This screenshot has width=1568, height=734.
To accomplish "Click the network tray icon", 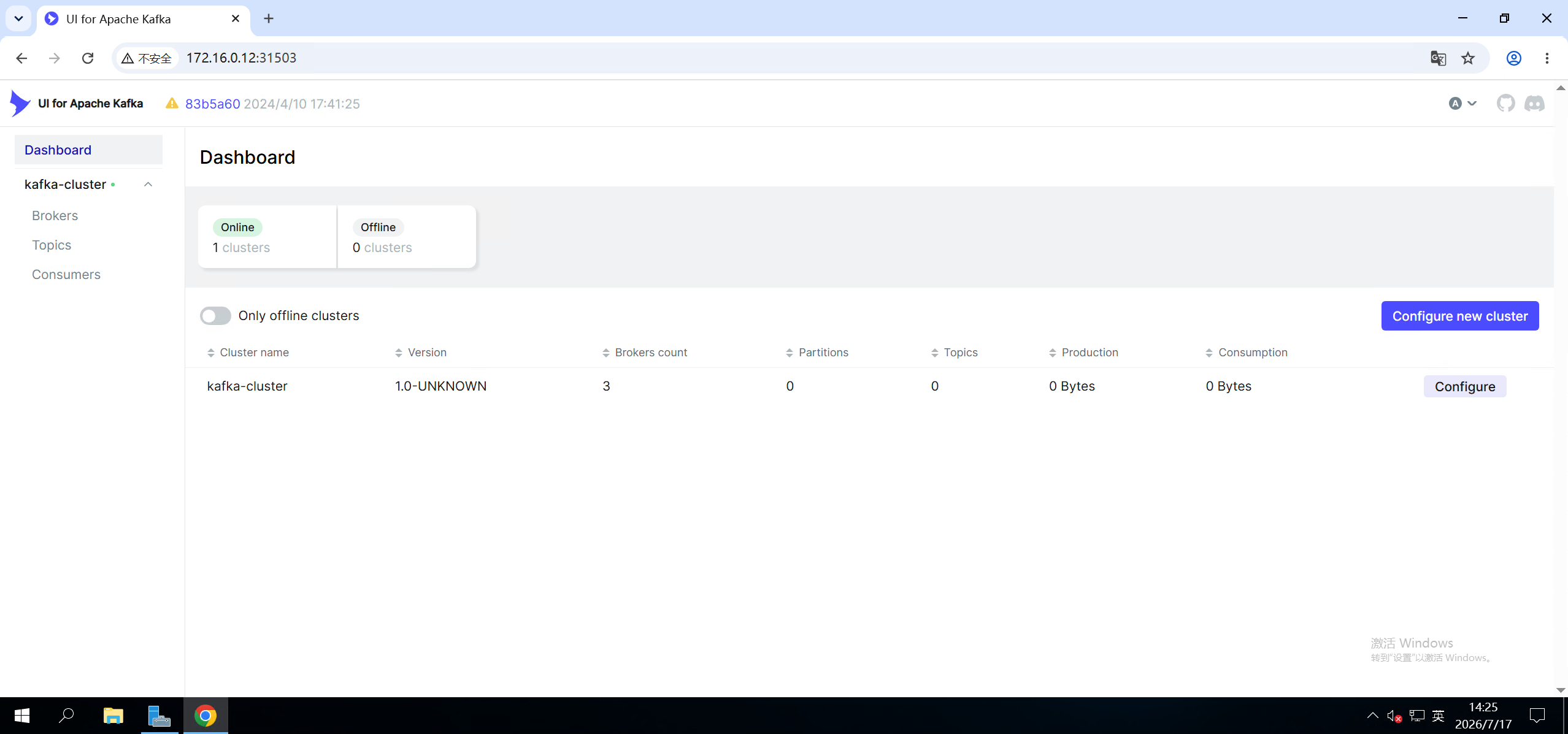I will click(x=1416, y=716).
